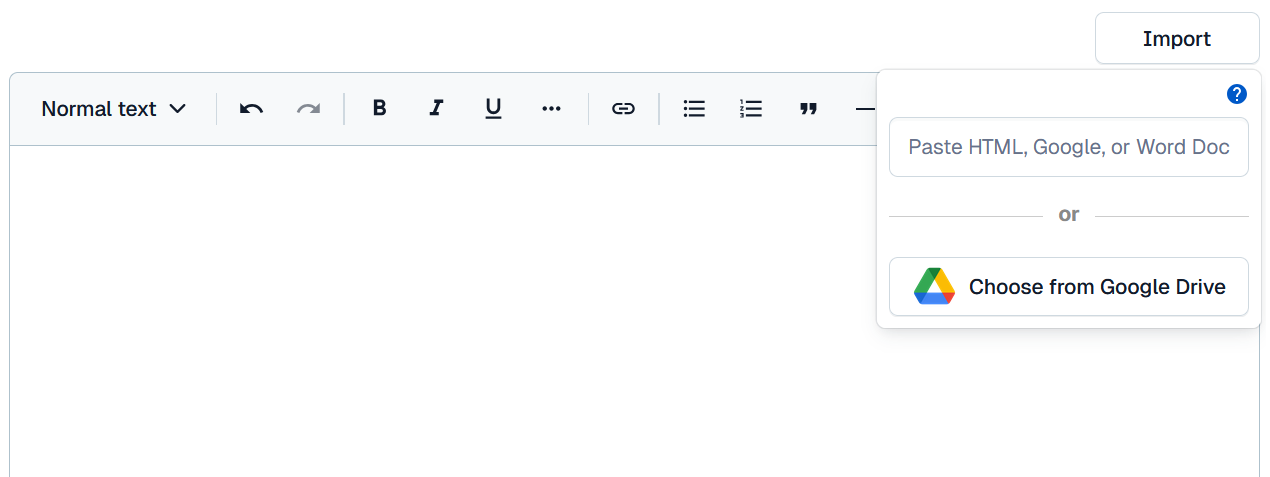
Task: Insert horizontal rule from toolbar
Action: [864, 109]
